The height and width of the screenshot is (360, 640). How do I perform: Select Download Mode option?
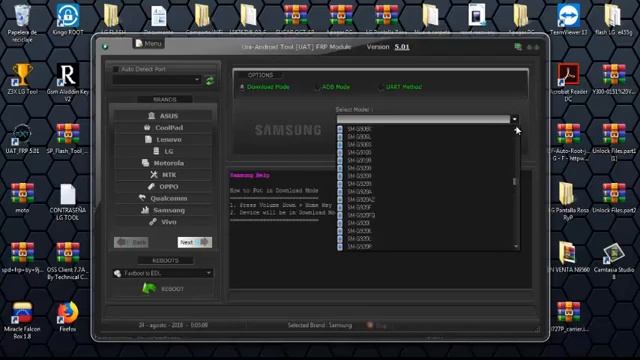click(x=264, y=87)
